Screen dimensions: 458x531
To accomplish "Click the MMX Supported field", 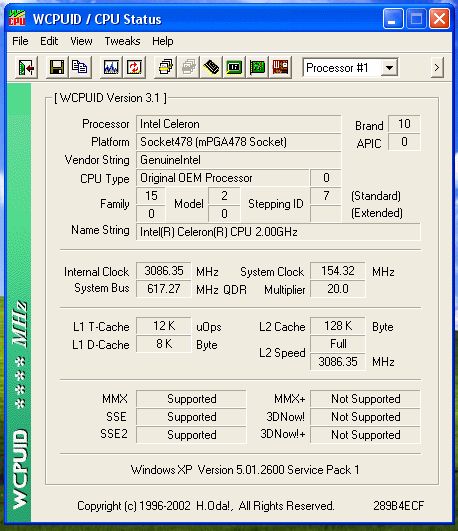I will tap(191, 399).
